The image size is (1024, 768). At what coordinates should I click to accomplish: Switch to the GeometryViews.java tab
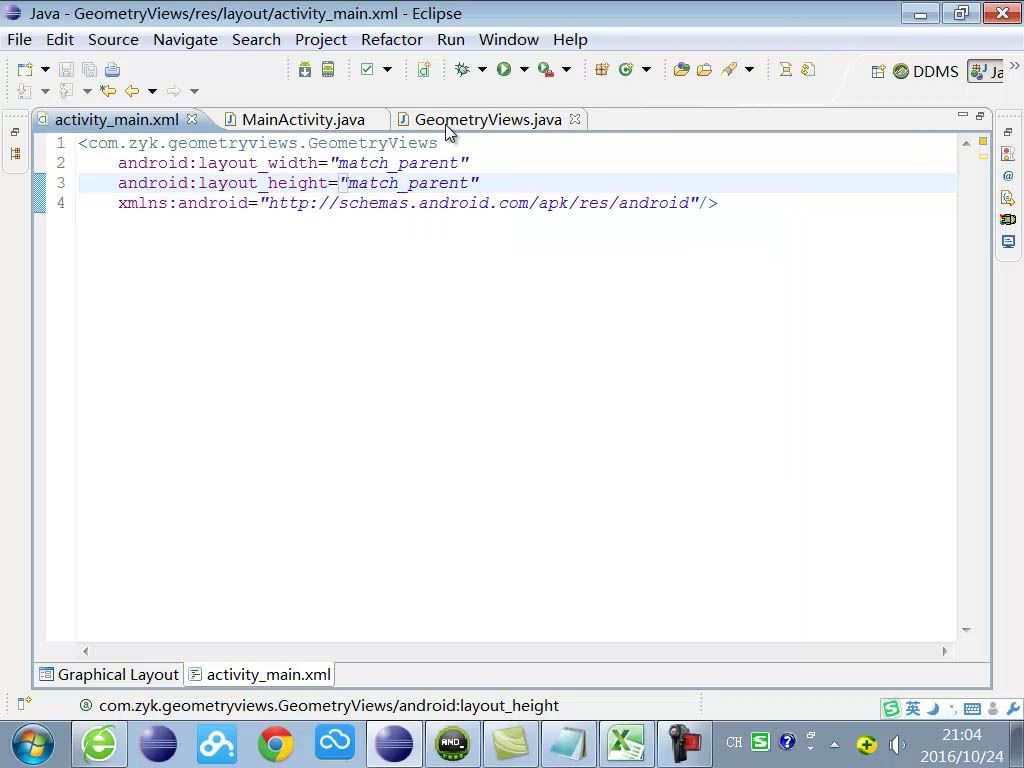click(x=487, y=119)
